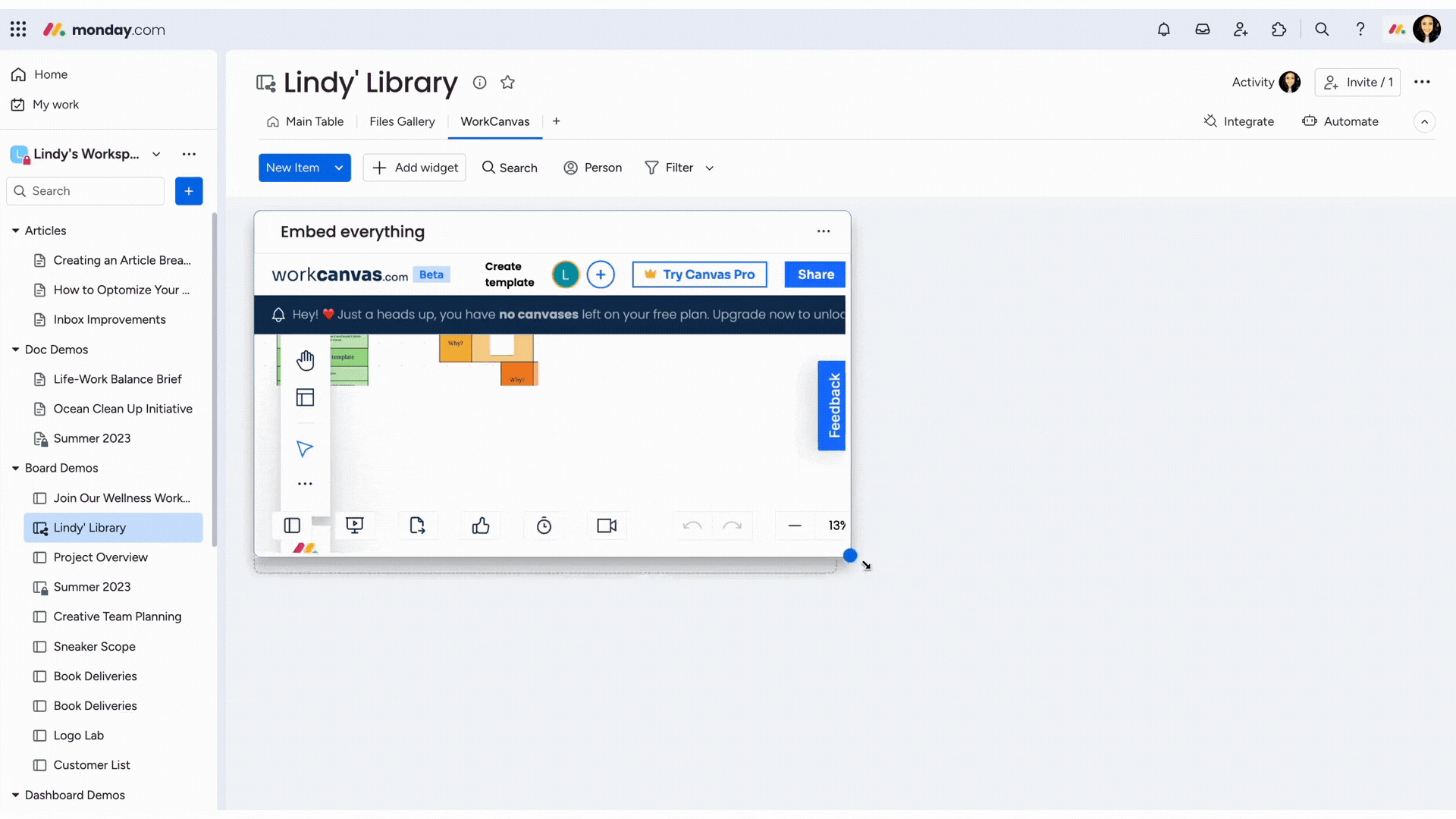This screenshot has height=819, width=1456.
Task: Open the canvas templates layout tool
Action: [305, 397]
